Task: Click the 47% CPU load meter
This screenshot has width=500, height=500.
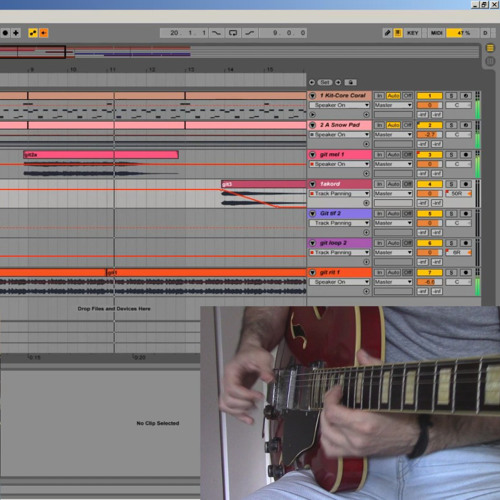Action: [x=463, y=33]
